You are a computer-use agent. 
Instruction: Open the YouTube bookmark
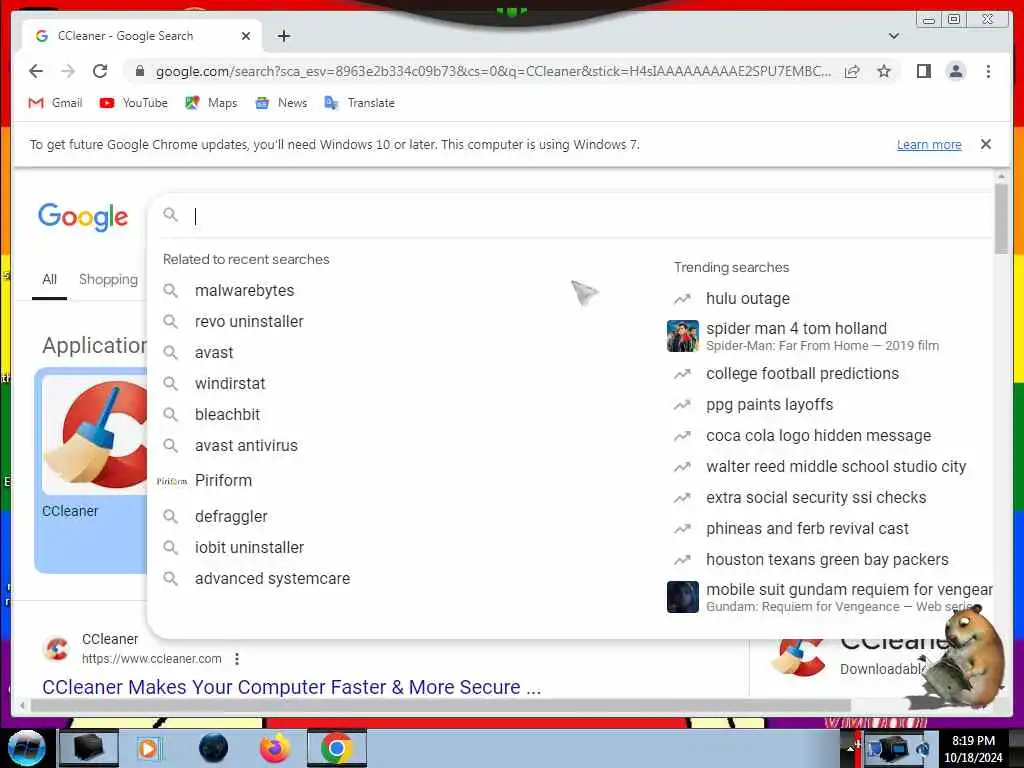point(134,103)
